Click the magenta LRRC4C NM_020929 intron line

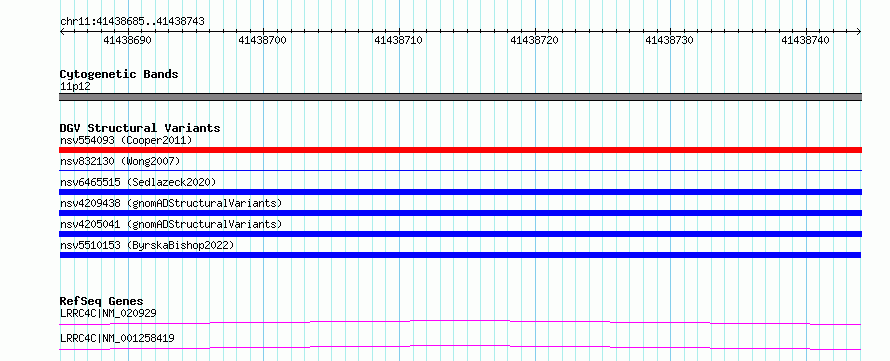460,322
